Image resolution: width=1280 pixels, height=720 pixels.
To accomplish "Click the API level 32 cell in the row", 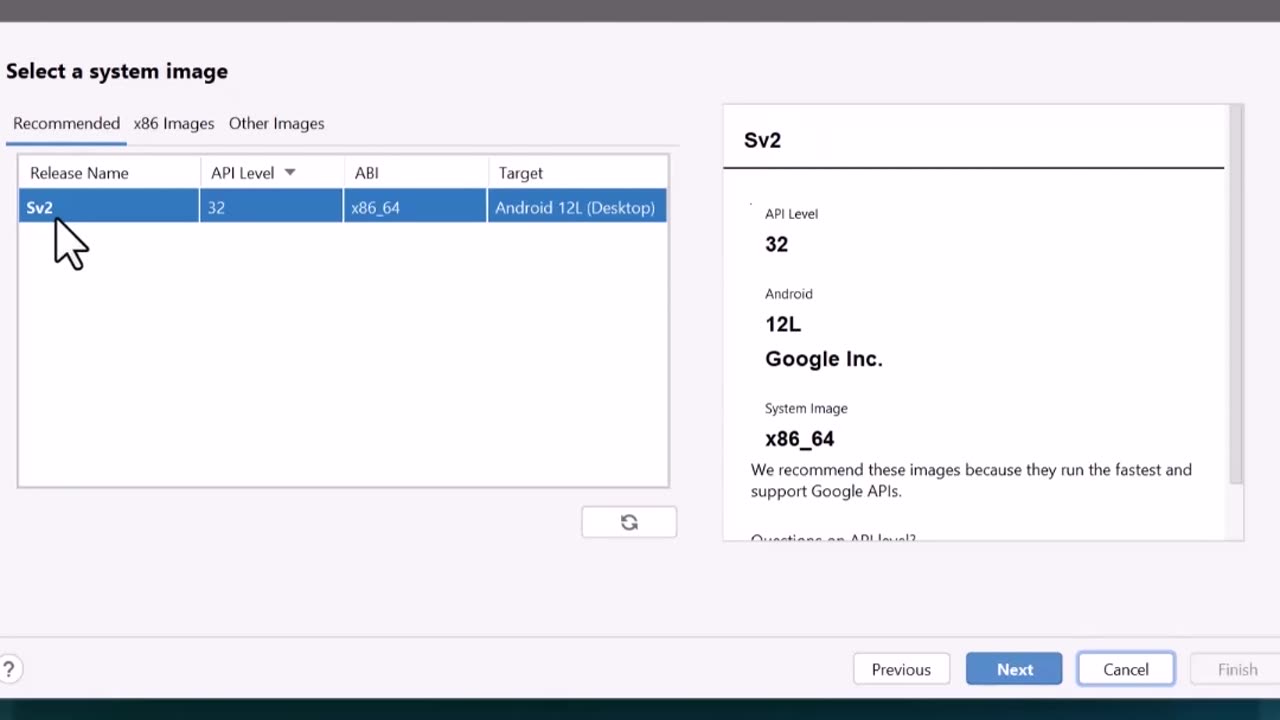I will click(217, 208).
